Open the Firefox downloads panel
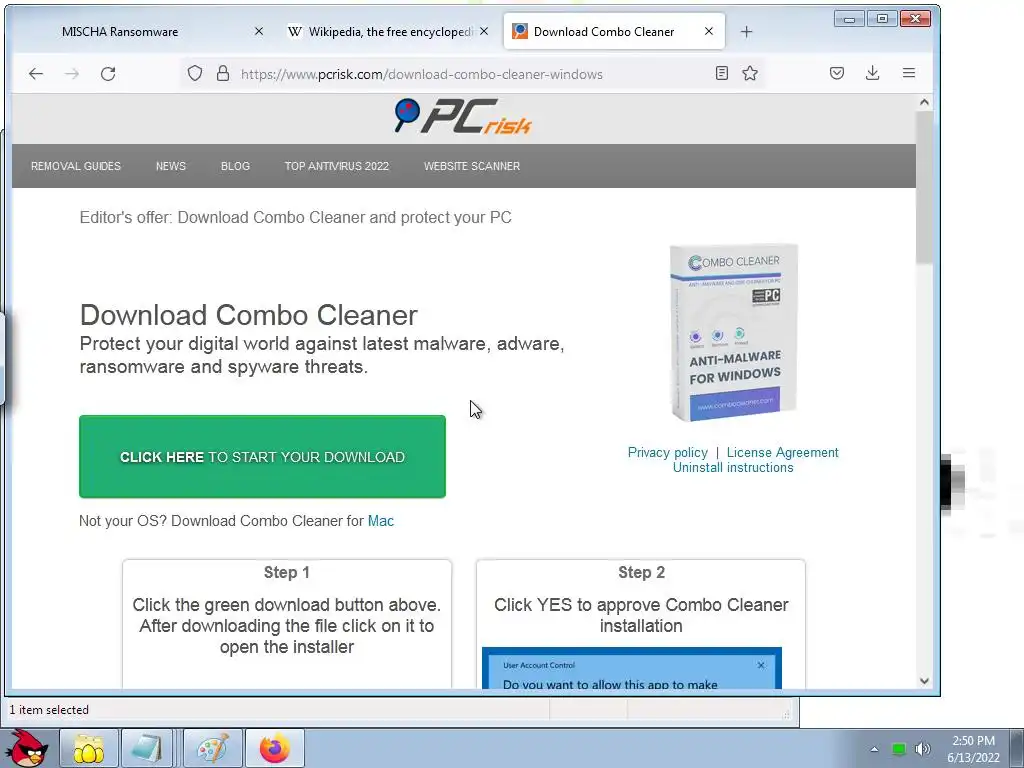The image size is (1024, 768). (872, 73)
